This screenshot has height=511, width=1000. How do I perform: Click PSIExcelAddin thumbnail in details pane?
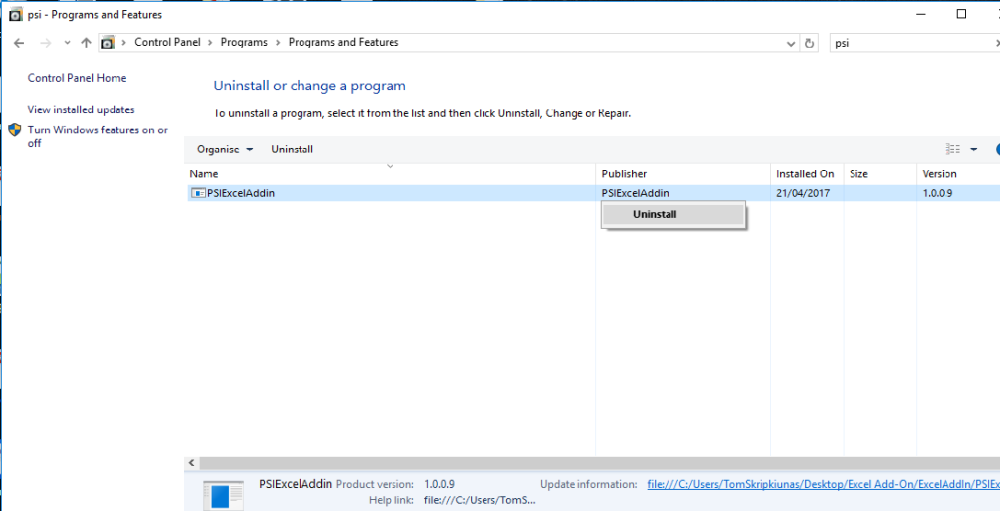tap(223, 496)
